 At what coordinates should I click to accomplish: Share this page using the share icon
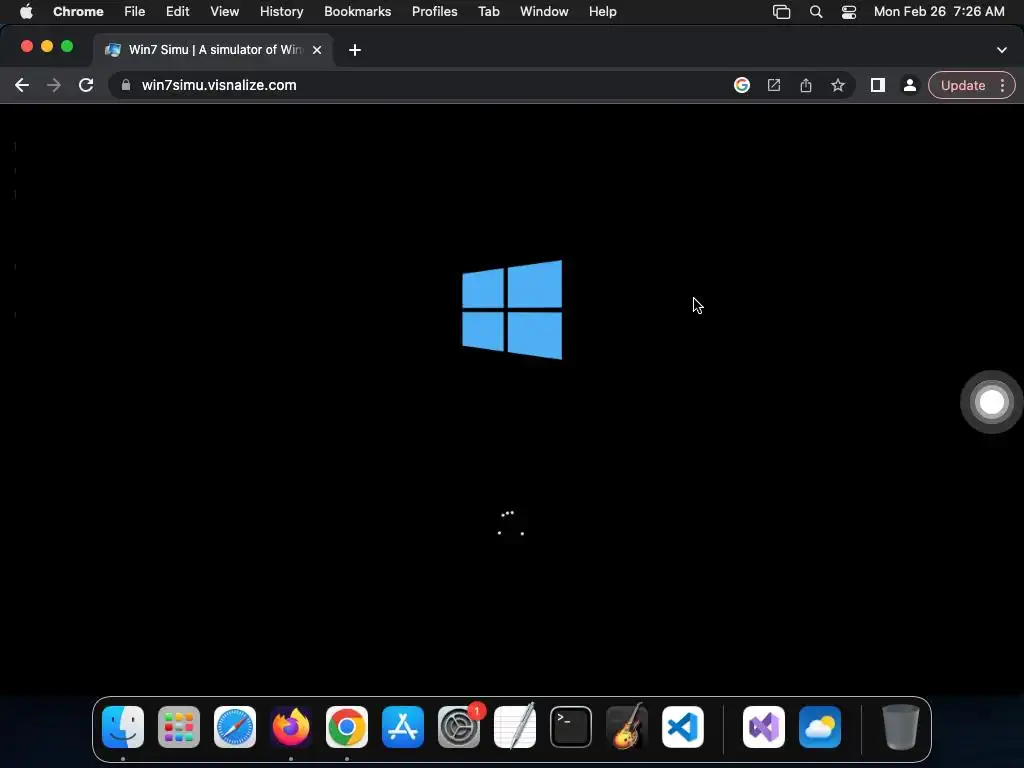pyautogui.click(x=806, y=85)
